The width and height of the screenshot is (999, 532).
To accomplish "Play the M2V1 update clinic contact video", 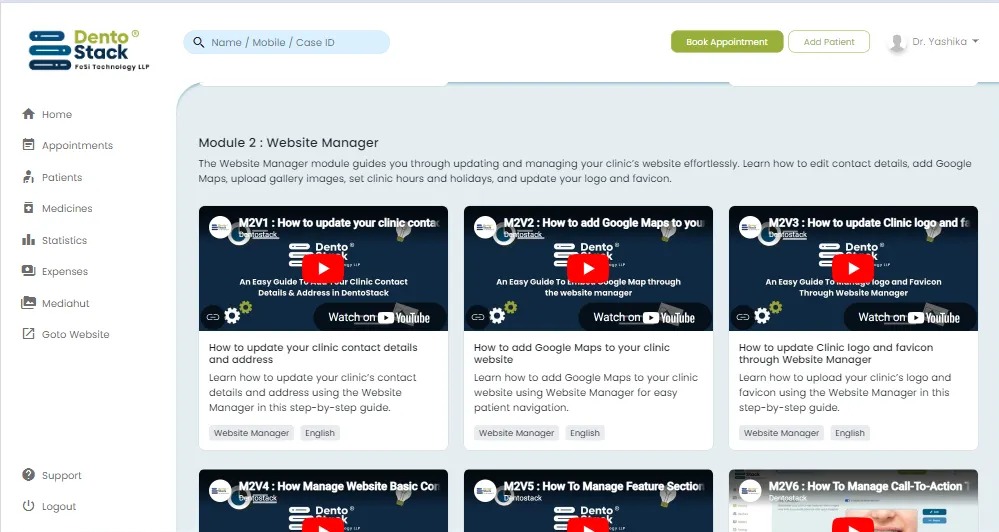I will pos(322,268).
